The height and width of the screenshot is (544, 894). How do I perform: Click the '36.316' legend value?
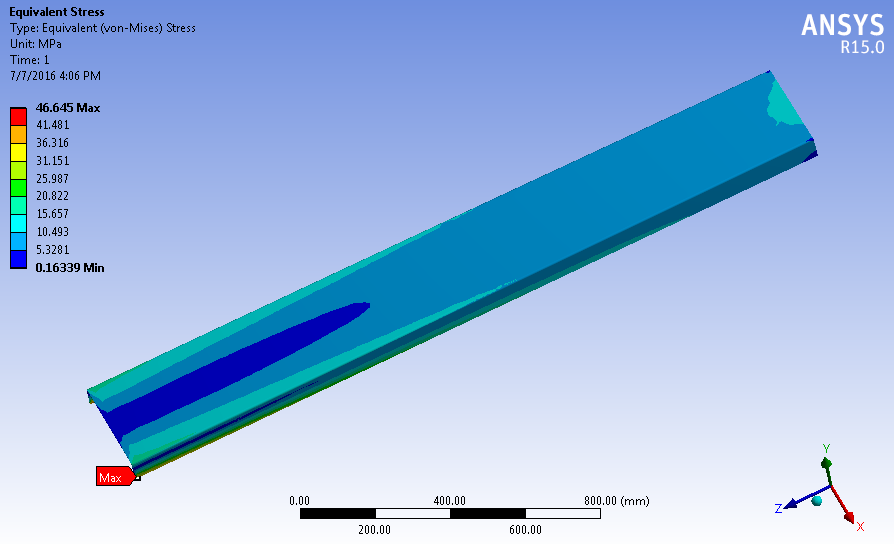pos(52,143)
